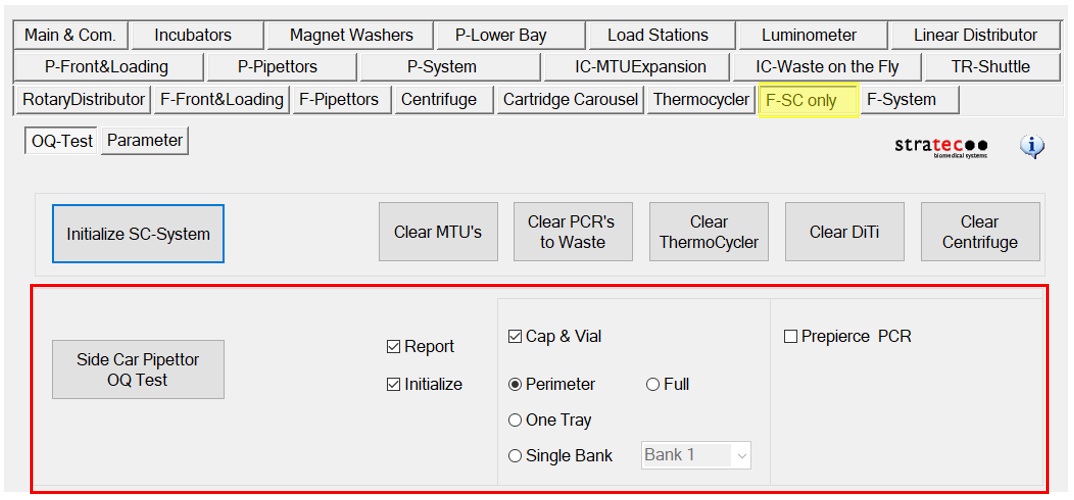Select the Single Bank radio option

(516, 456)
